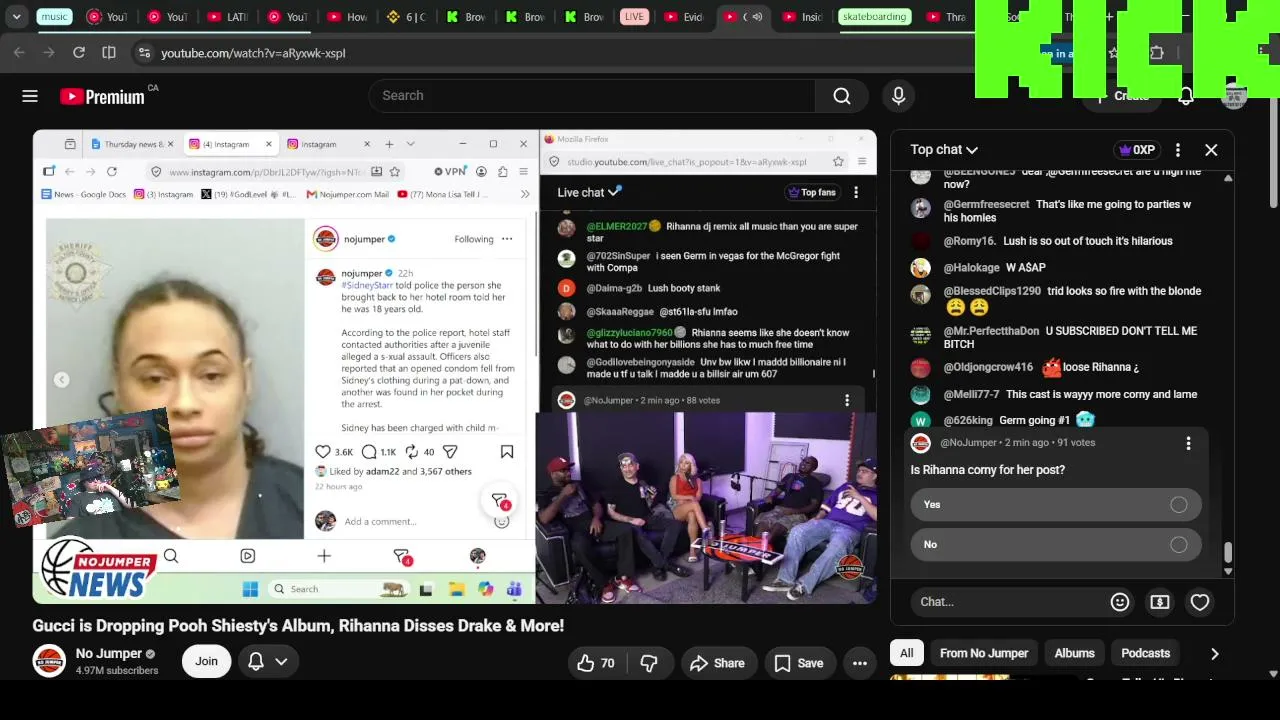Send a heart reaction in chat
Image resolution: width=1280 pixels, height=720 pixels.
point(1200,602)
